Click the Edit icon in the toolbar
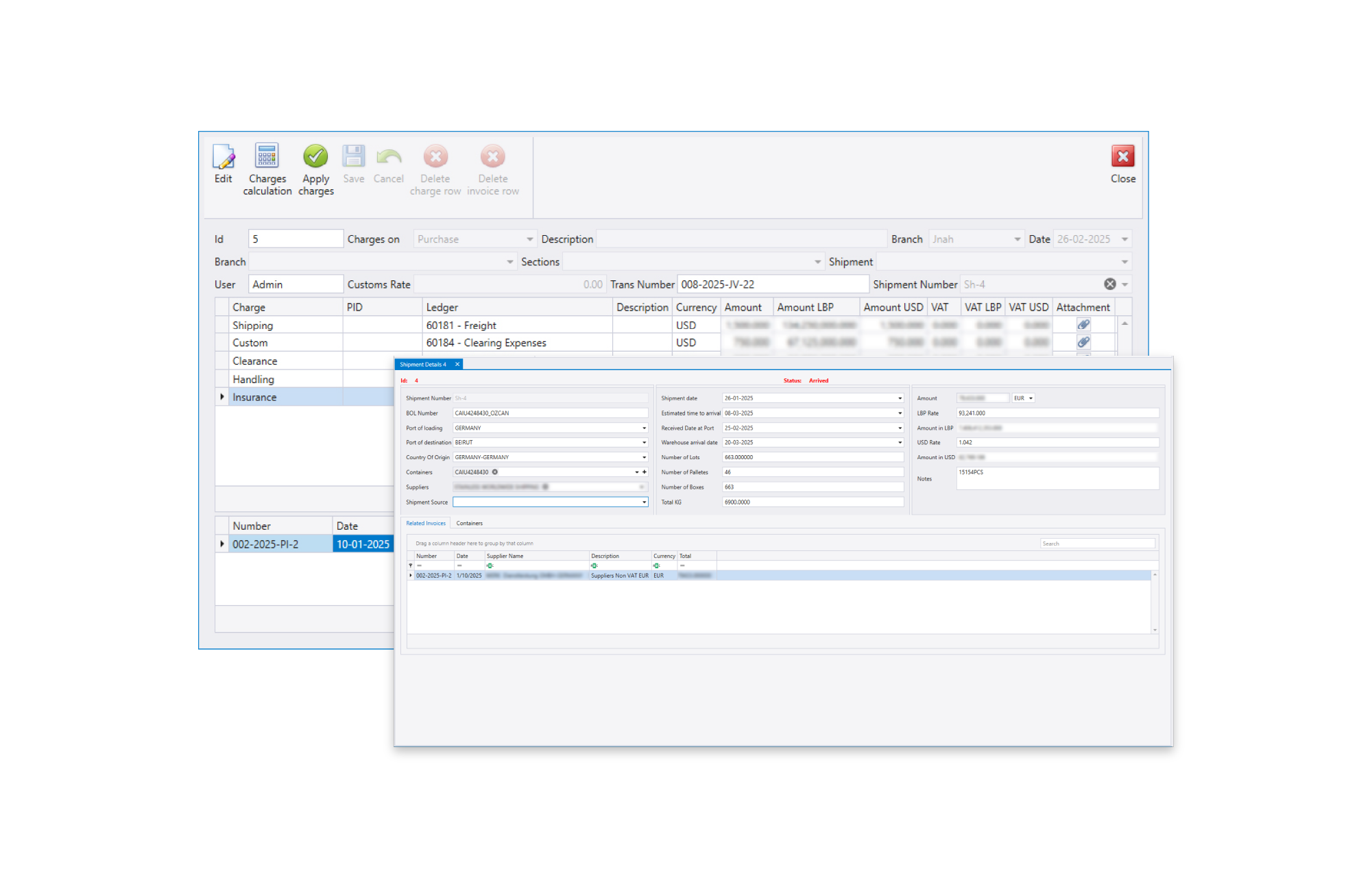Image resolution: width=1372 pixels, height=878 pixels. coord(224,156)
